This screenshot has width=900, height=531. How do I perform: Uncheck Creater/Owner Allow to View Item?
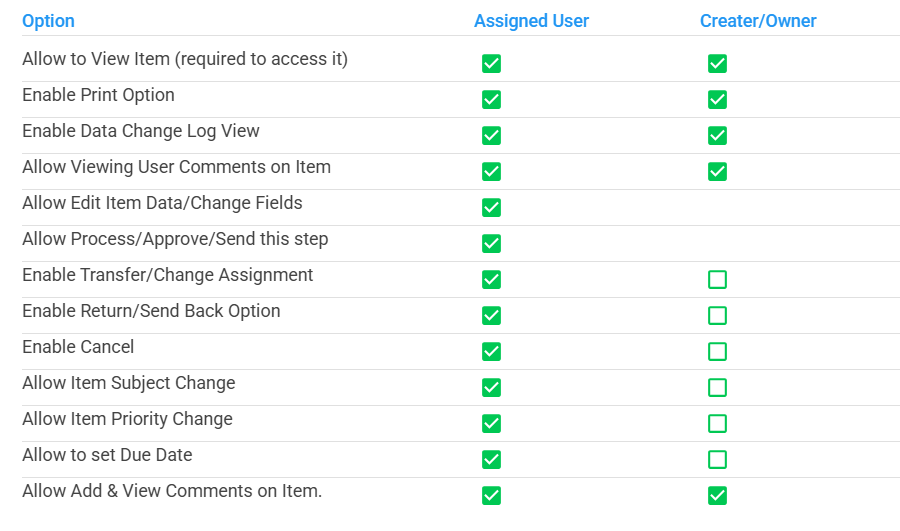tap(717, 64)
